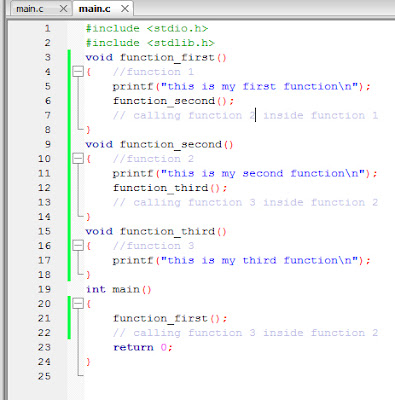This screenshot has height=400, width=395.
Task: Collapse function_second fold marker on line 10
Action: (x=78, y=158)
